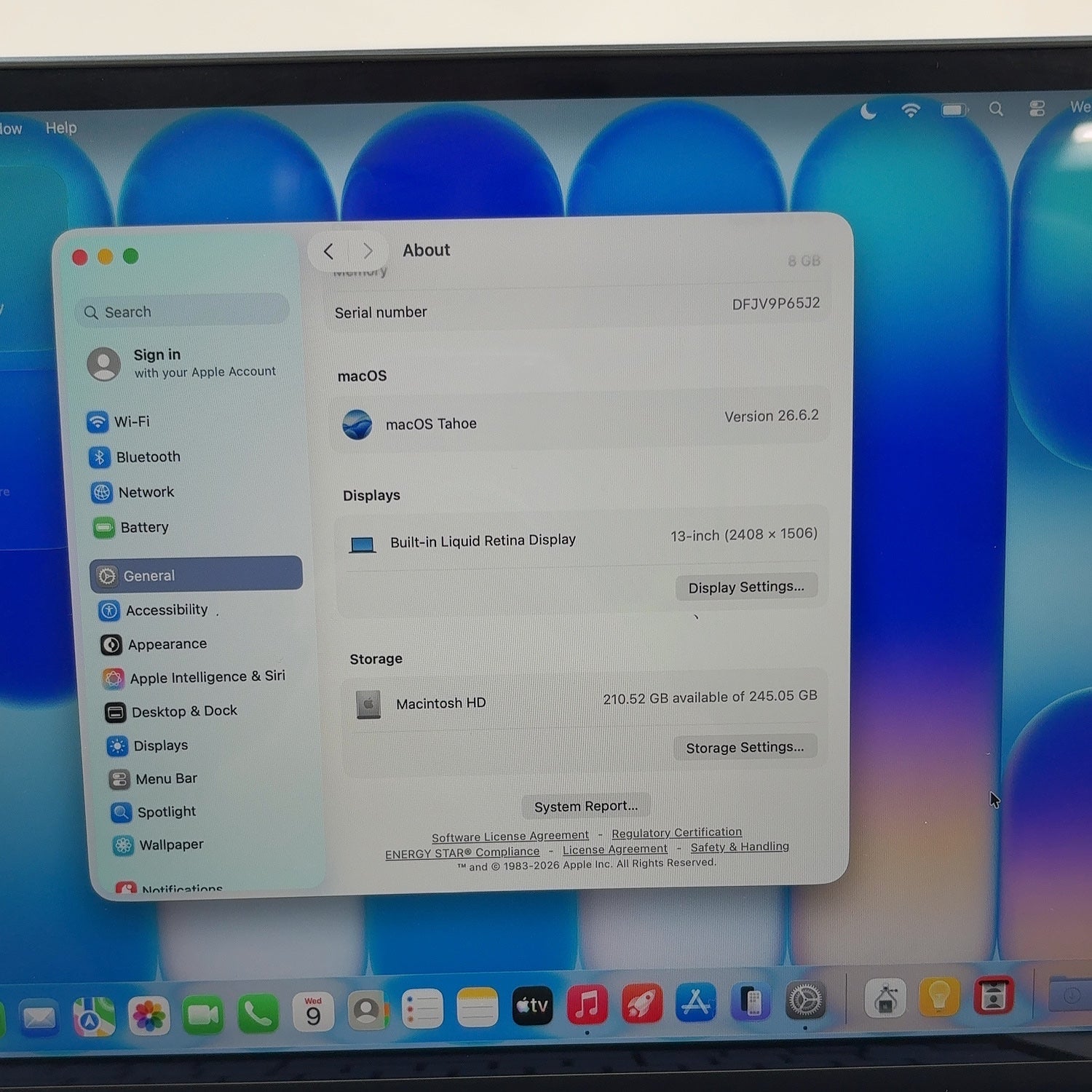Image resolution: width=1092 pixels, height=1092 pixels.
Task: Select Spotlight in the settings sidebar
Action: 154,812
